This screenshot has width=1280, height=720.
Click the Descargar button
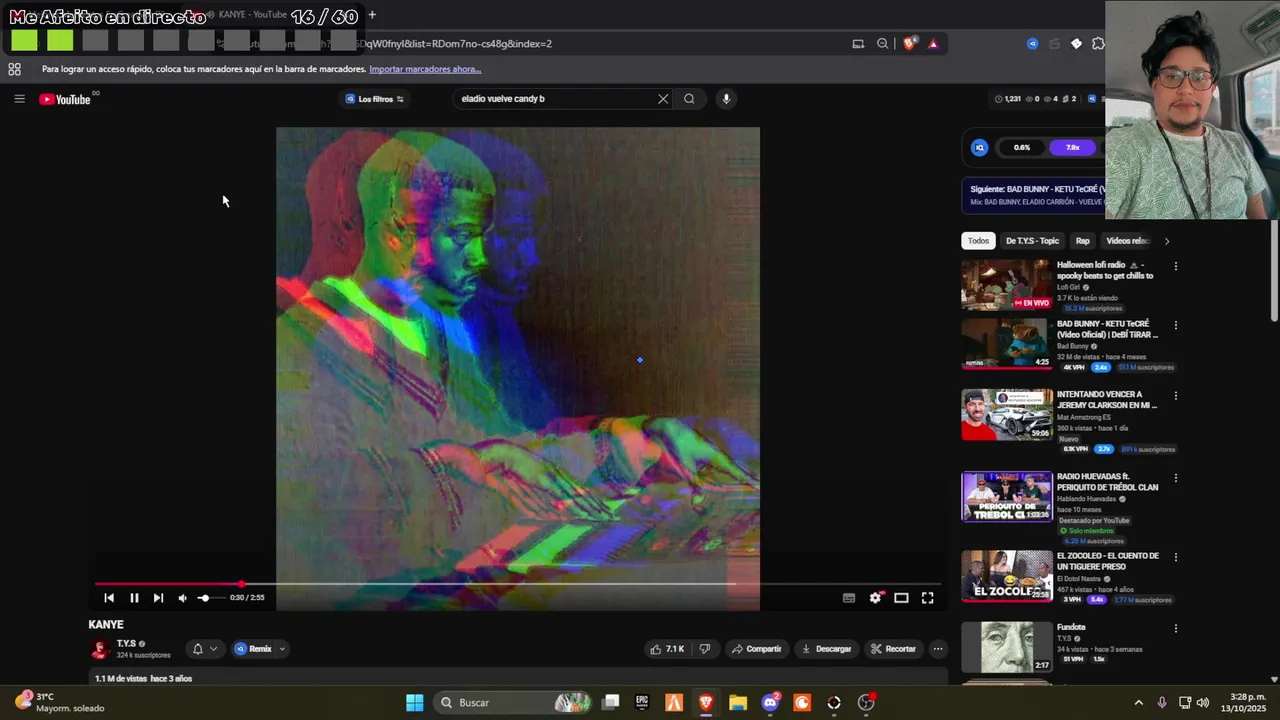[x=826, y=649]
